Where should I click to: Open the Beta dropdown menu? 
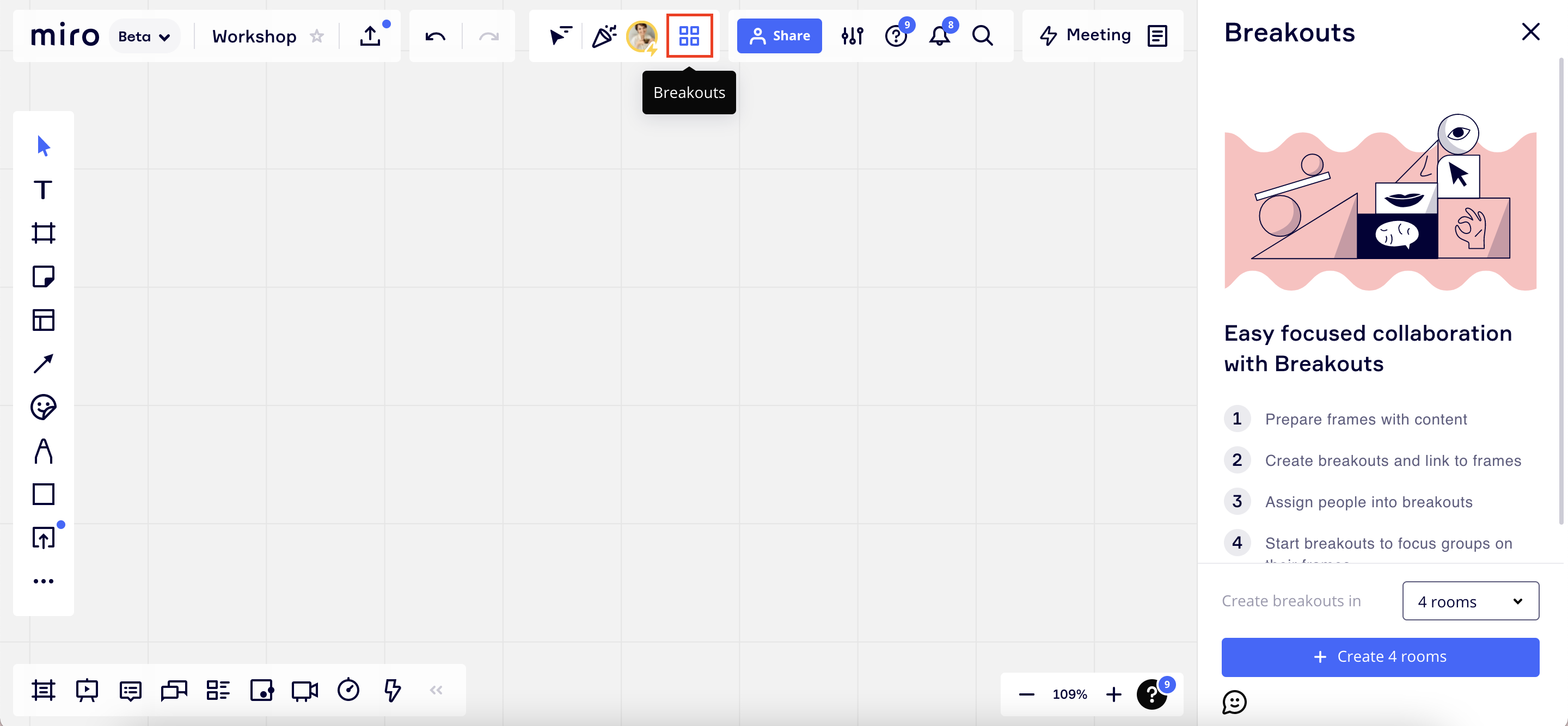coord(144,36)
